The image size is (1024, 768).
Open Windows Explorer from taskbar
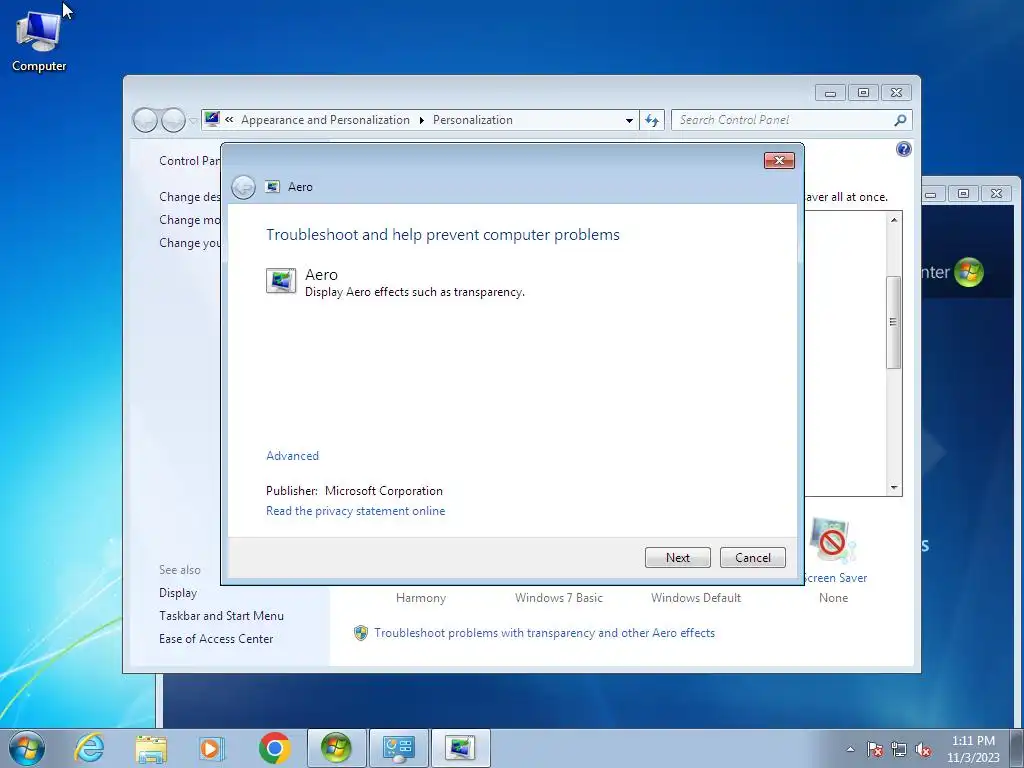coord(151,749)
